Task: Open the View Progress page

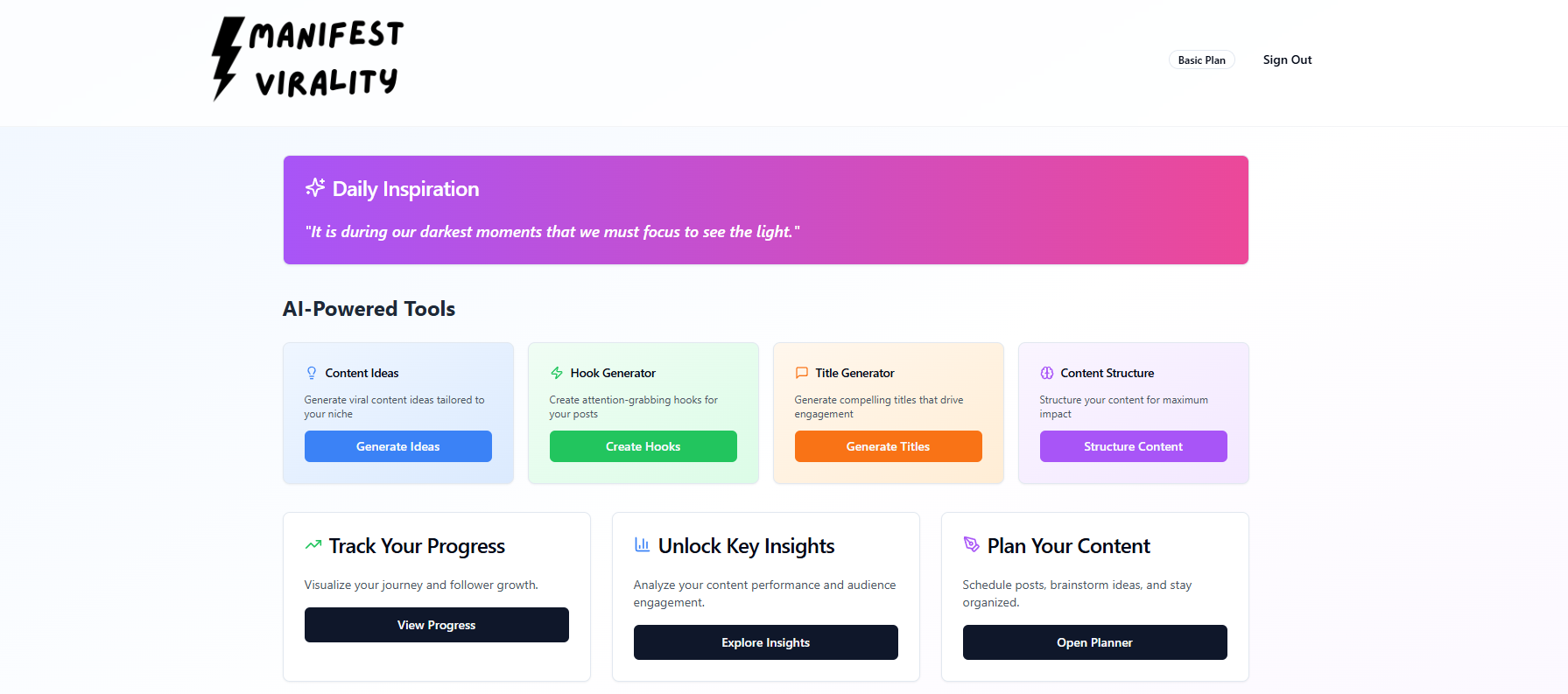Action: click(437, 625)
